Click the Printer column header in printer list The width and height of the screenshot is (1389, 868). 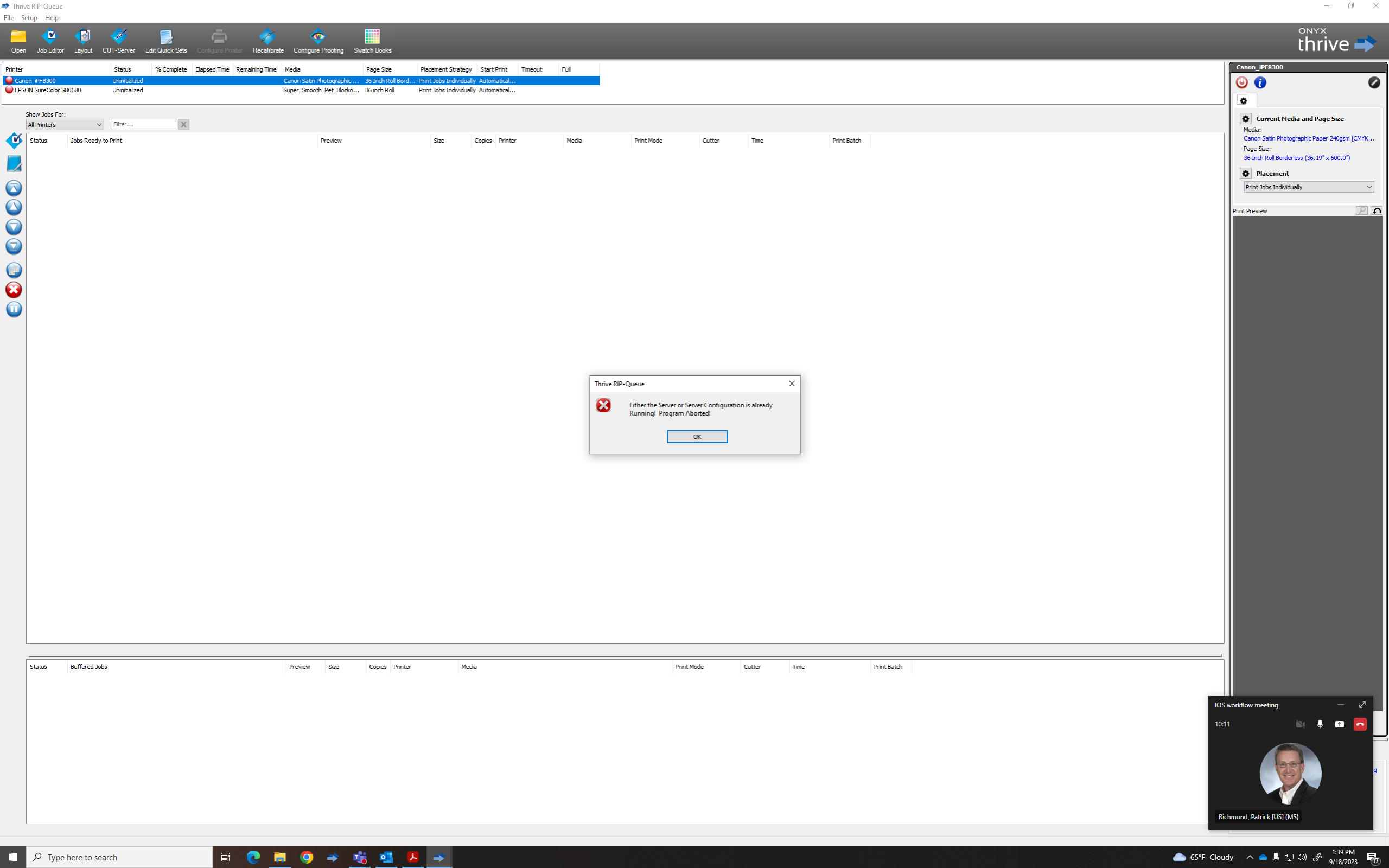56,69
